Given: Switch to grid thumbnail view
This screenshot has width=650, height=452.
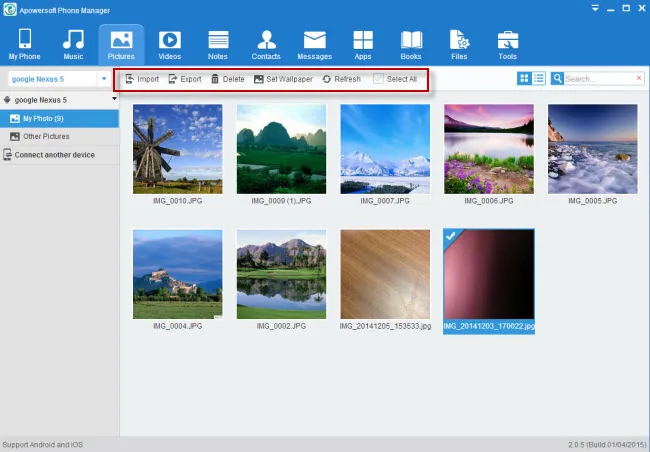Looking at the screenshot, I should (x=524, y=78).
